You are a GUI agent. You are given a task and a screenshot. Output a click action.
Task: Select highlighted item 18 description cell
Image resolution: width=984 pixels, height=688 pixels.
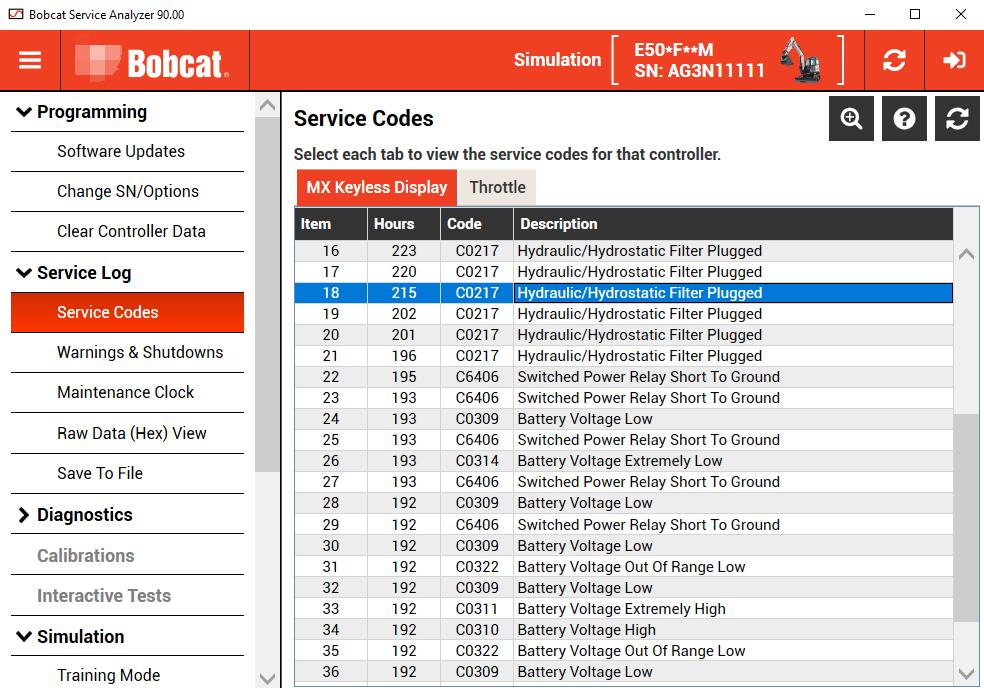click(x=733, y=293)
